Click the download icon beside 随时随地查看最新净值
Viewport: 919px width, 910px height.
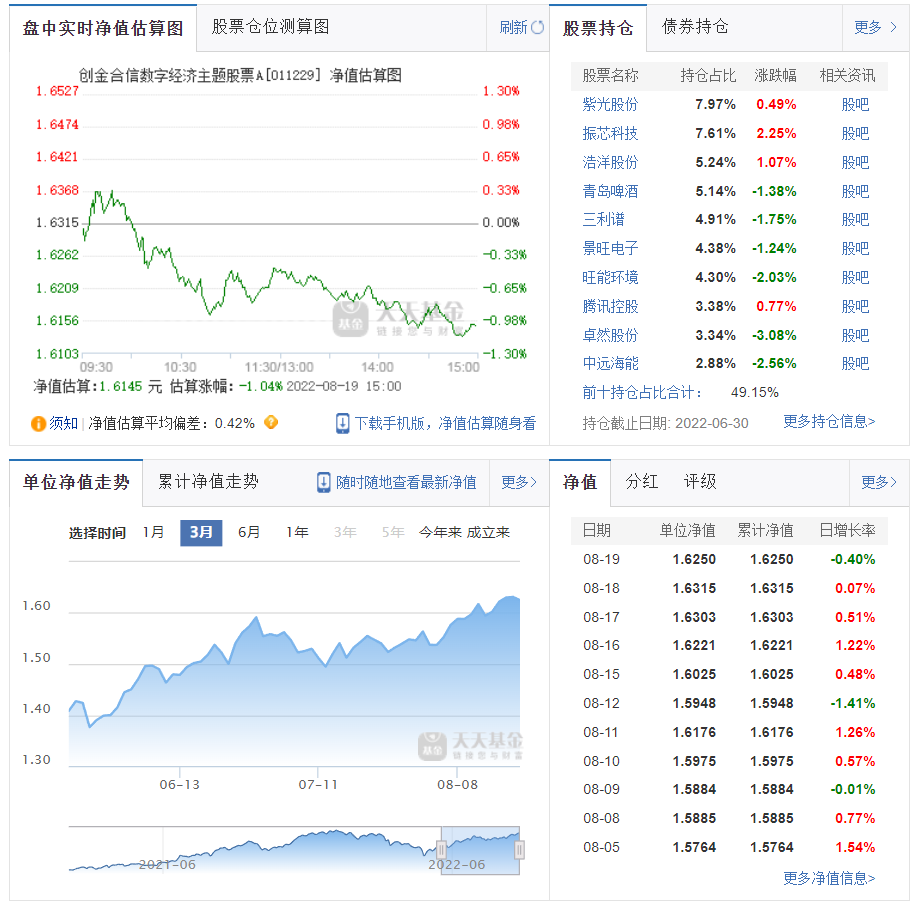(x=322, y=482)
